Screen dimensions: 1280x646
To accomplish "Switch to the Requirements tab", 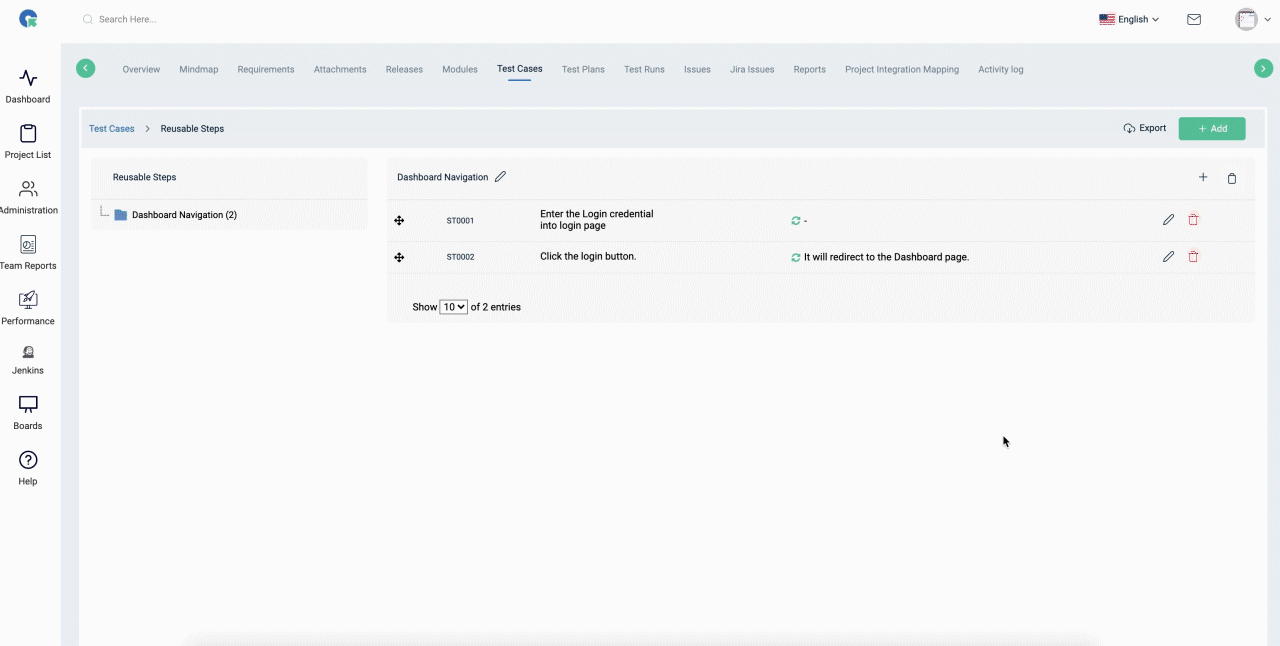I will tap(266, 69).
